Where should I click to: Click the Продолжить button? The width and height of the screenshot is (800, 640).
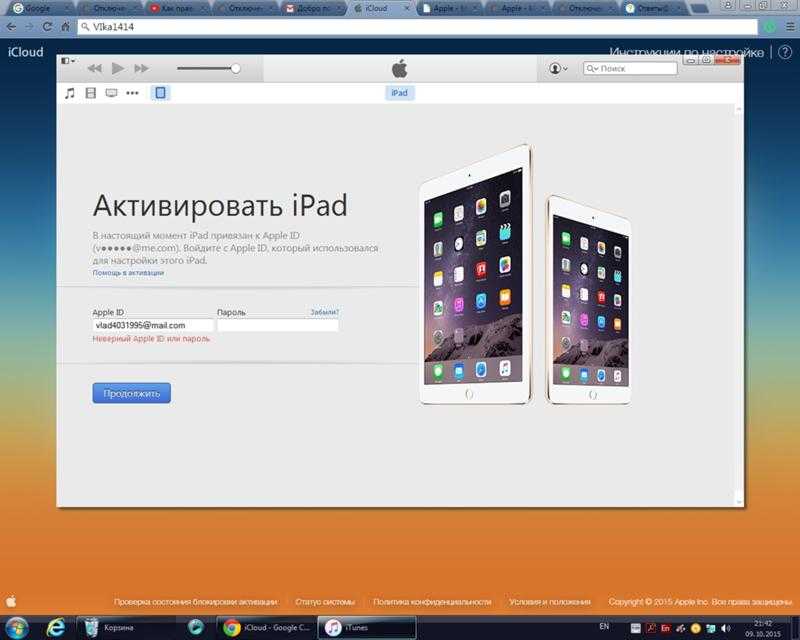point(132,393)
